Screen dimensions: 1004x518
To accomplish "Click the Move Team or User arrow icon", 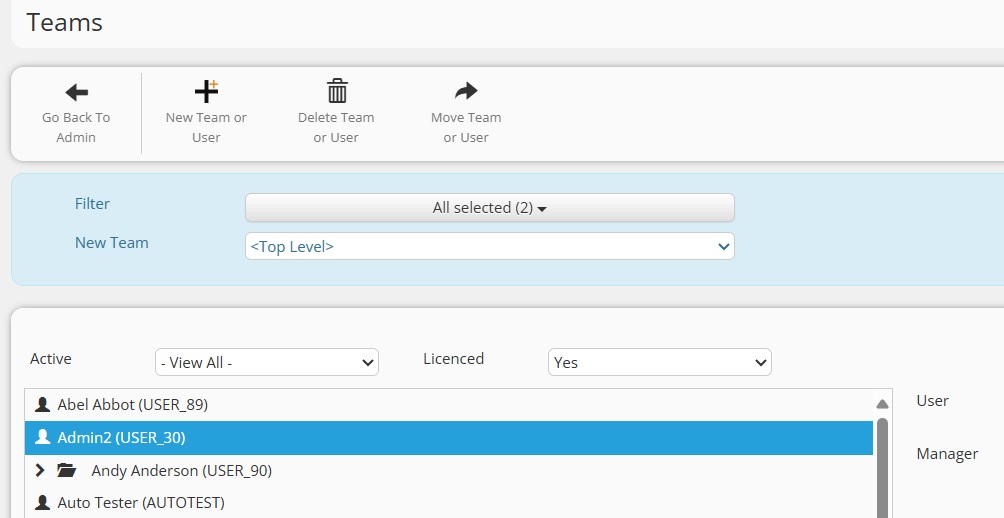I will click(x=466, y=91).
